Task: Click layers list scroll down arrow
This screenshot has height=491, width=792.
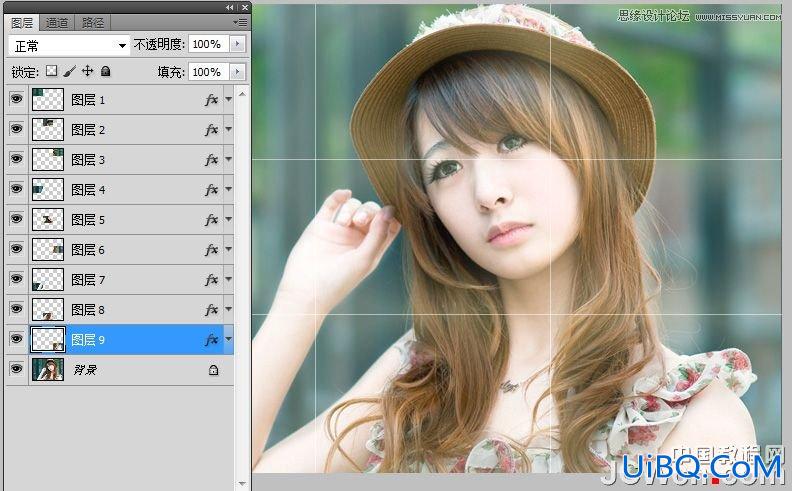Action: (242, 484)
